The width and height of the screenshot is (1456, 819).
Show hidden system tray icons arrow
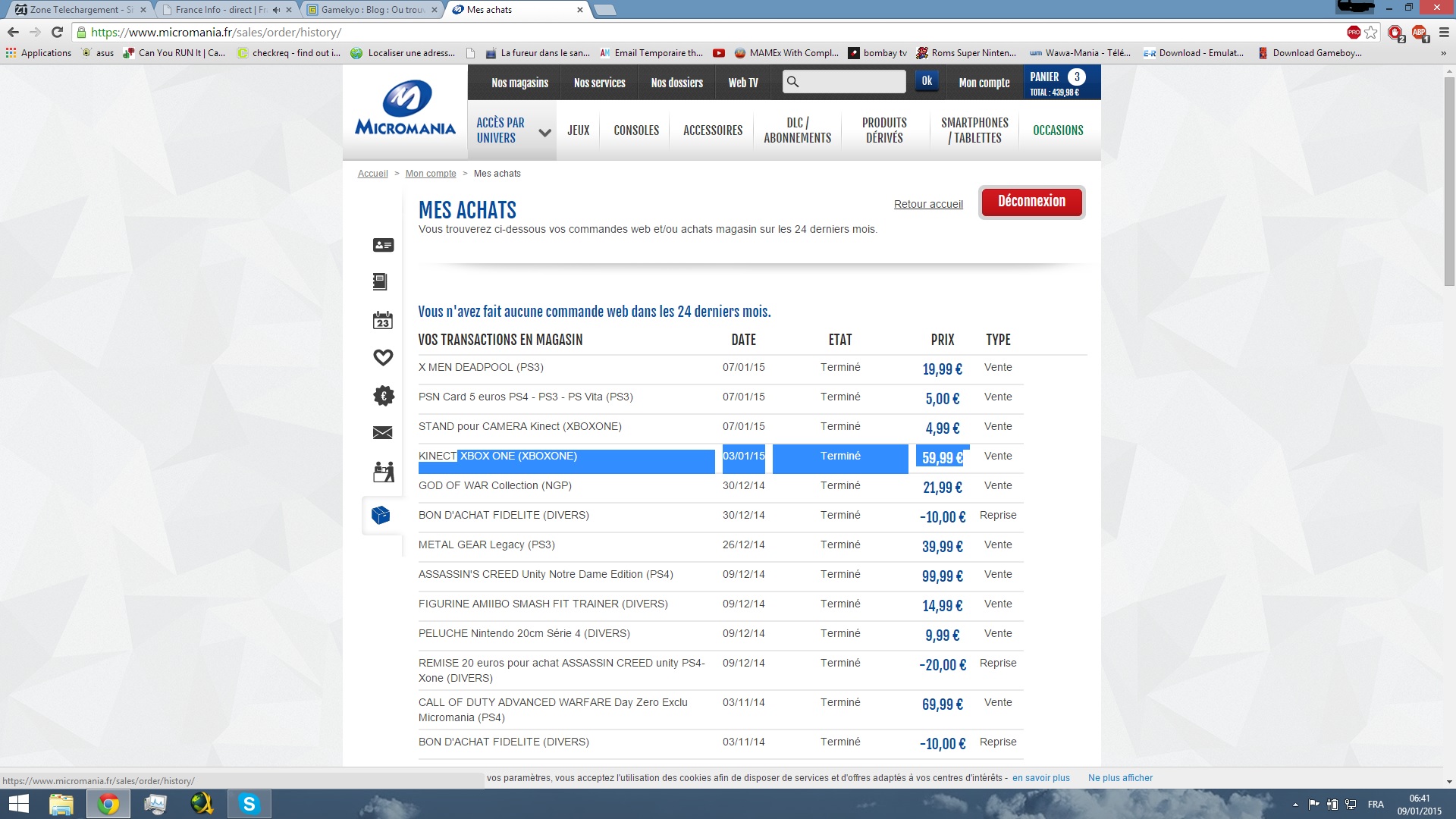click(x=1295, y=805)
